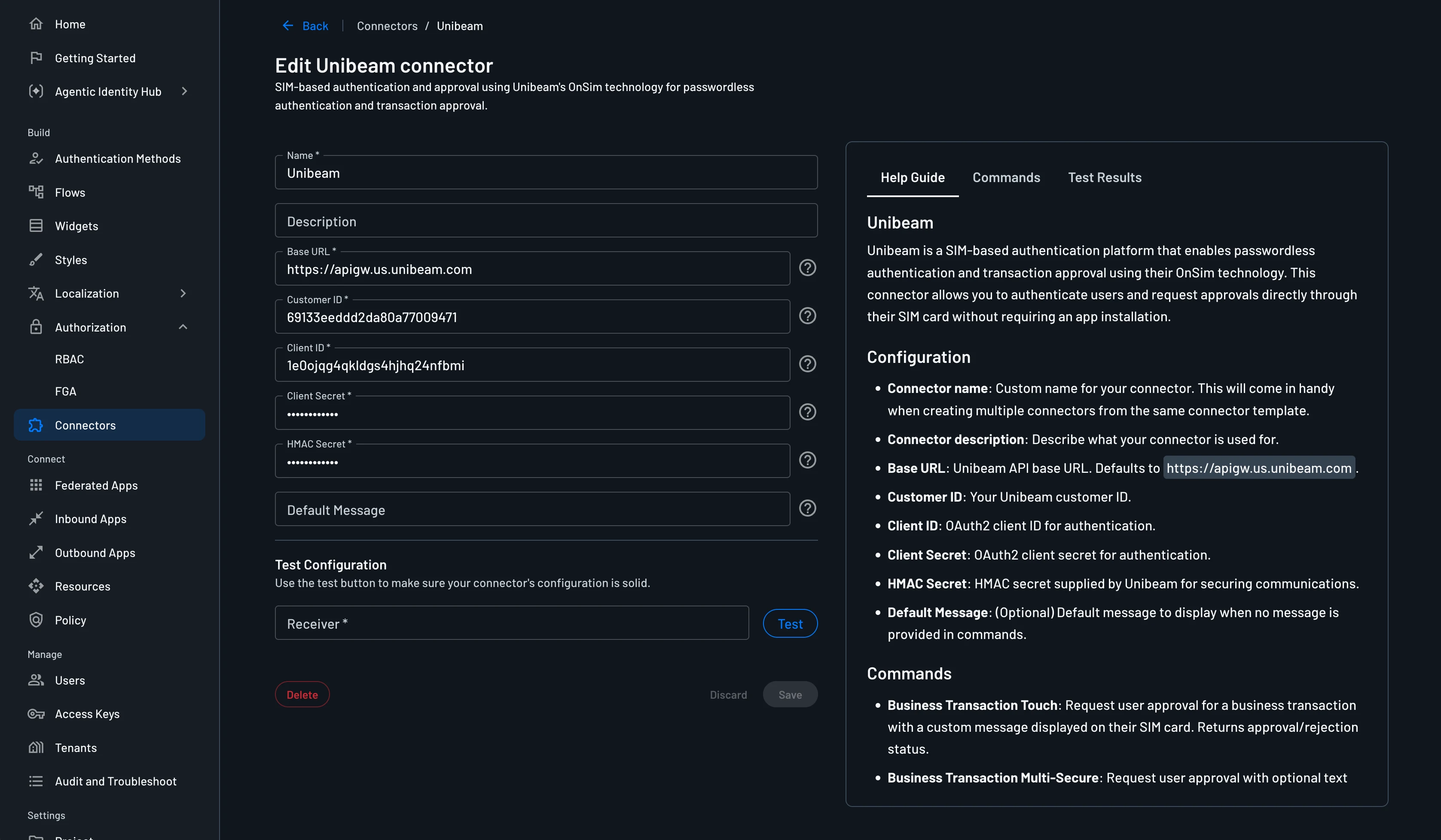Click the HMAC Secret help icon

(x=807, y=460)
